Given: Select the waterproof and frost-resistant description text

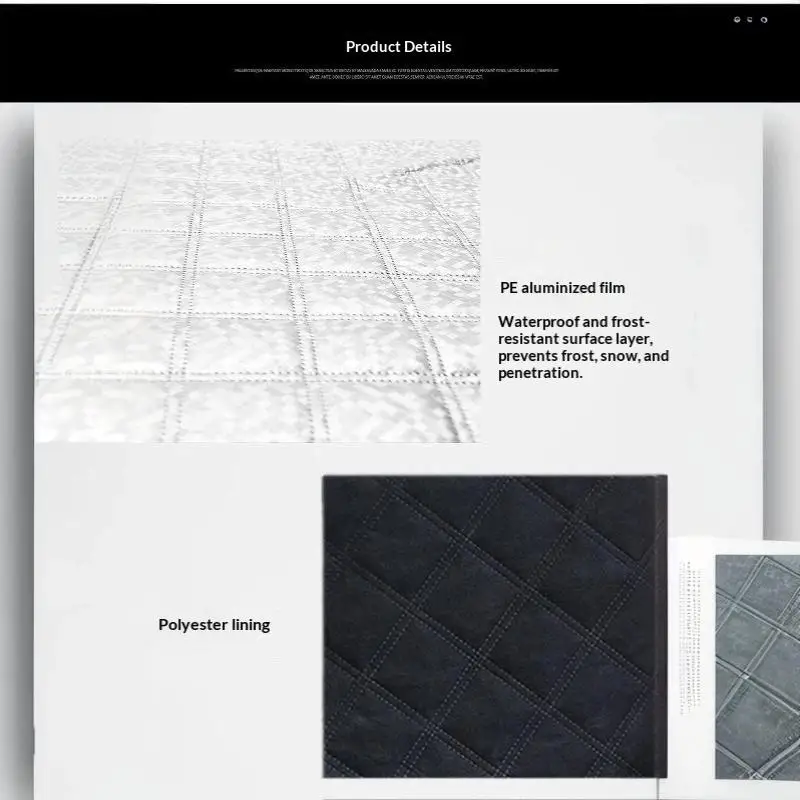Looking at the screenshot, I should point(583,347).
